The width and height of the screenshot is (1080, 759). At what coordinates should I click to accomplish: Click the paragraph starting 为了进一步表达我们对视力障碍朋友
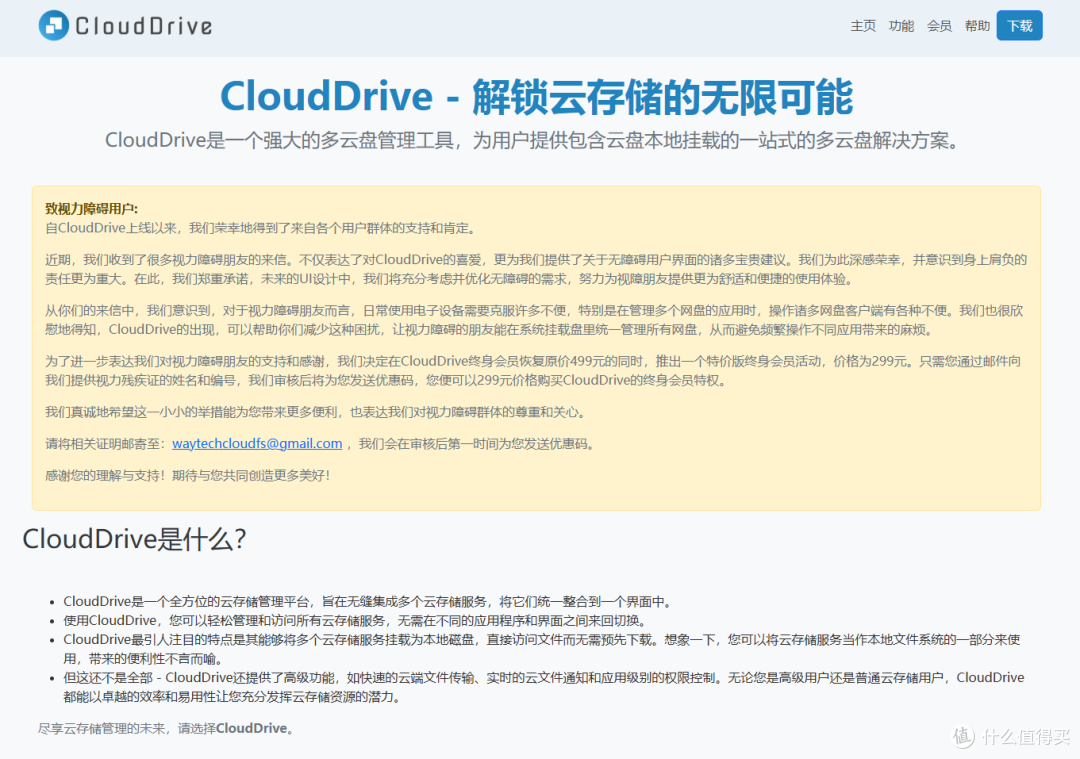click(533, 371)
